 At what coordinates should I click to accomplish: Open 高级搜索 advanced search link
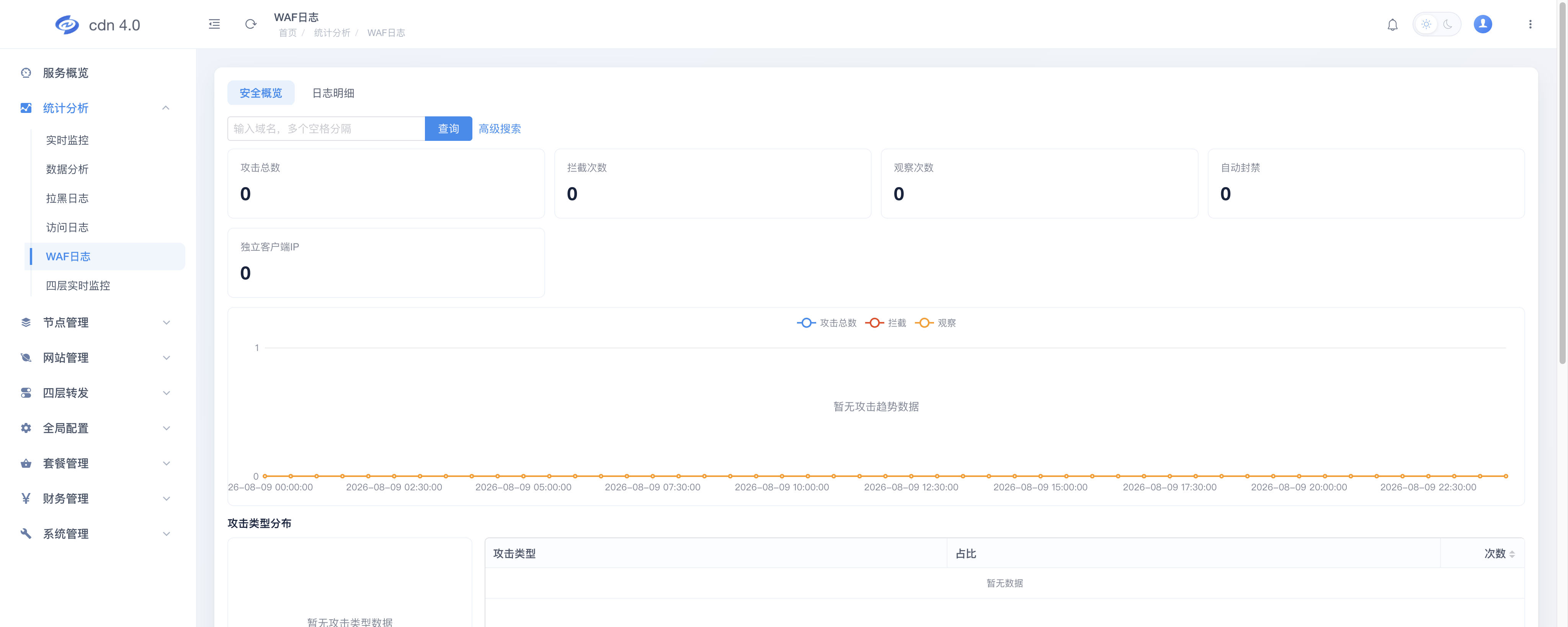500,129
